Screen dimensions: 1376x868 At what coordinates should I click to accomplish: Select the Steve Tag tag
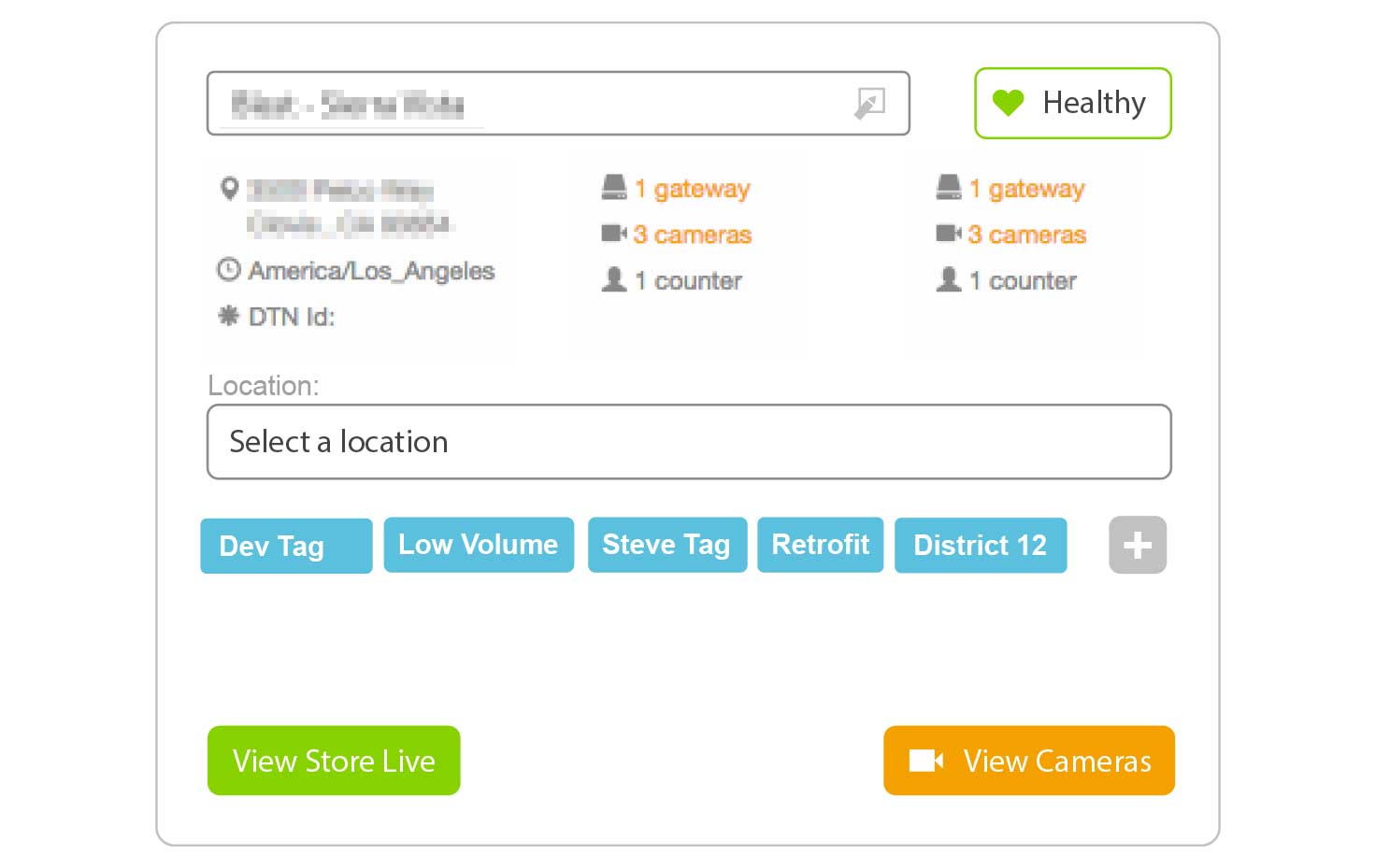[x=667, y=545]
